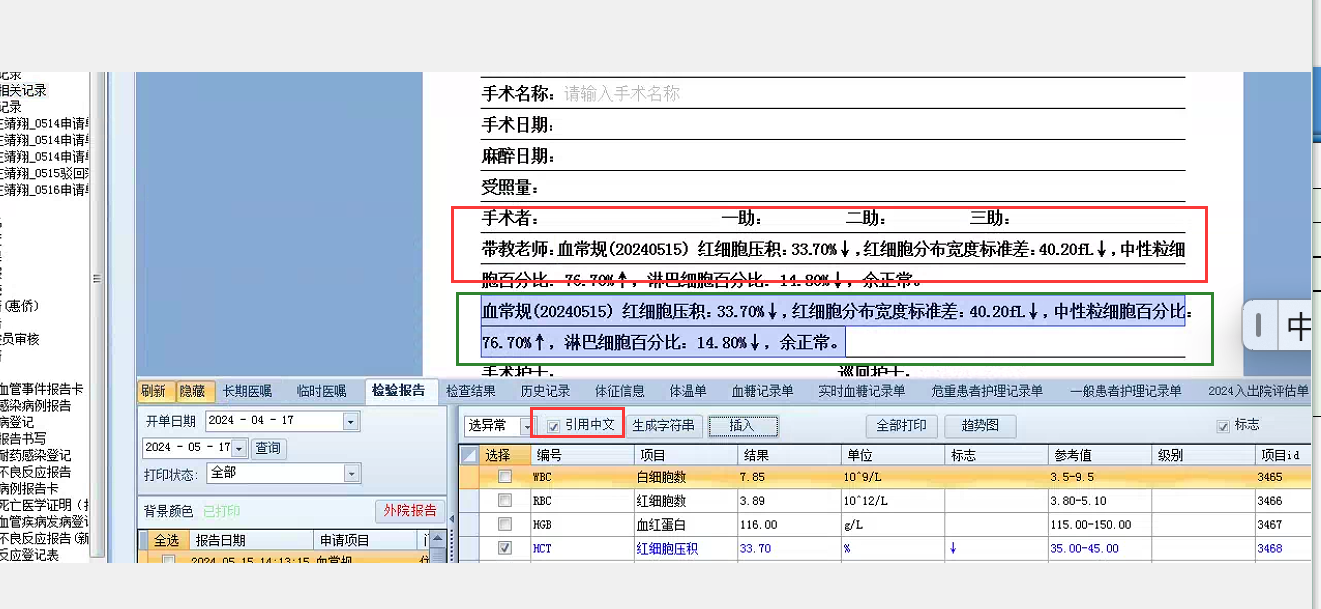Check the HGB row selection box

pyautogui.click(x=505, y=525)
